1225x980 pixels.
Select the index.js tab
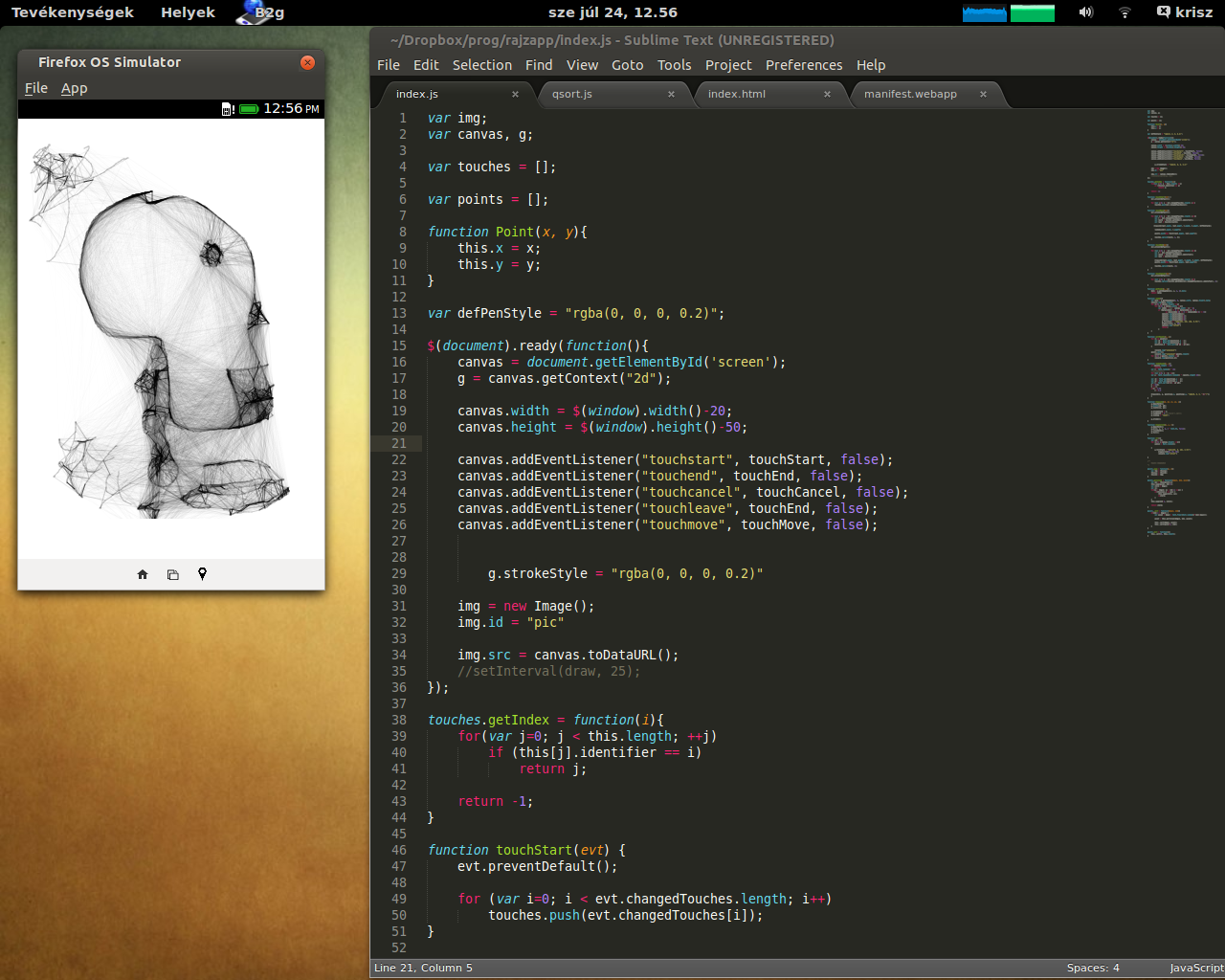pyautogui.click(x=417, y=94)
